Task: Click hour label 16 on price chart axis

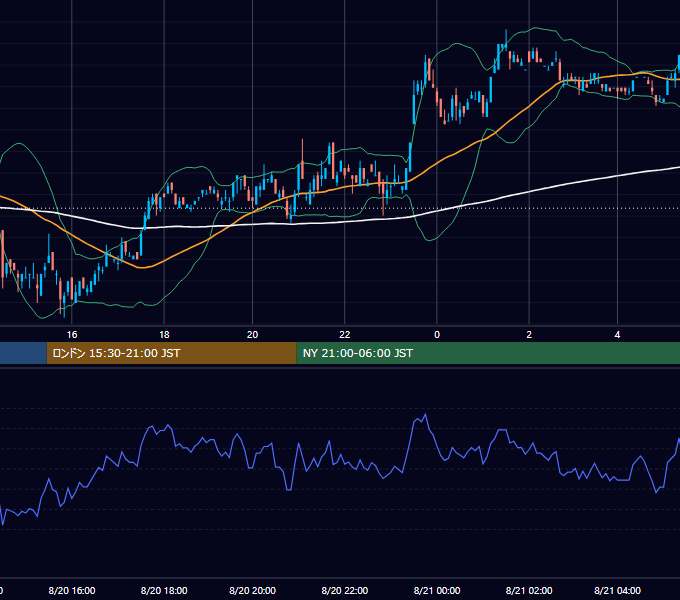Action: pos(72,335)
